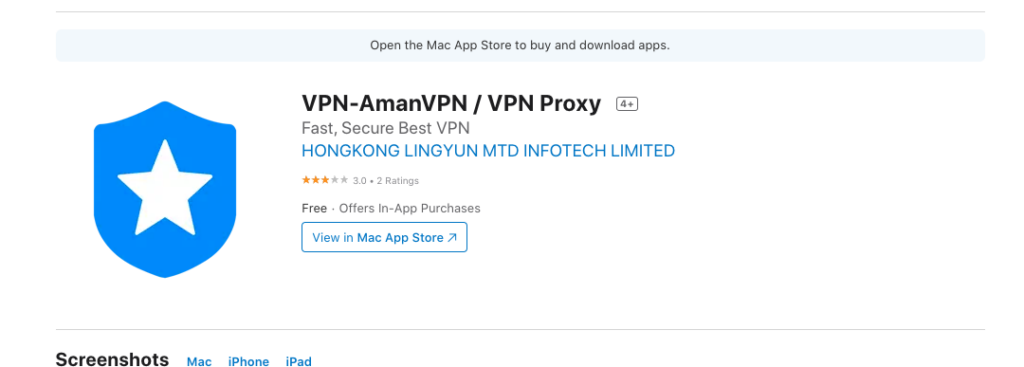
Task: Click the Offers In-App Purchases text
Action: pos(409,208)
